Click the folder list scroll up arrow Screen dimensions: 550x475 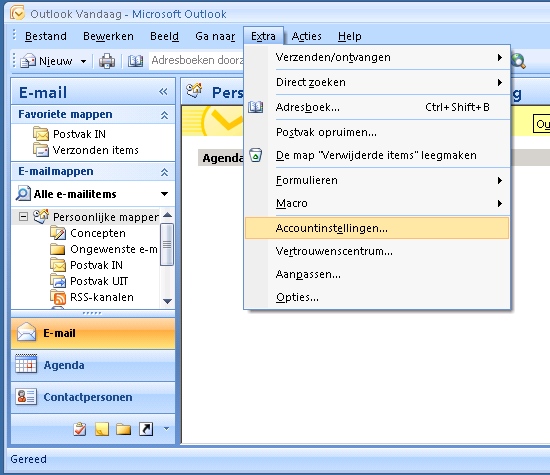coord(167,215)
